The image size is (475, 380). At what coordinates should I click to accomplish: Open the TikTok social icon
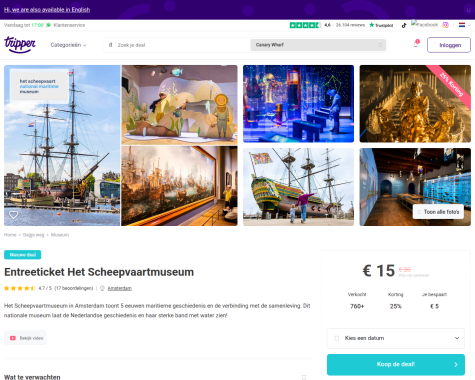tap(404, 25)
